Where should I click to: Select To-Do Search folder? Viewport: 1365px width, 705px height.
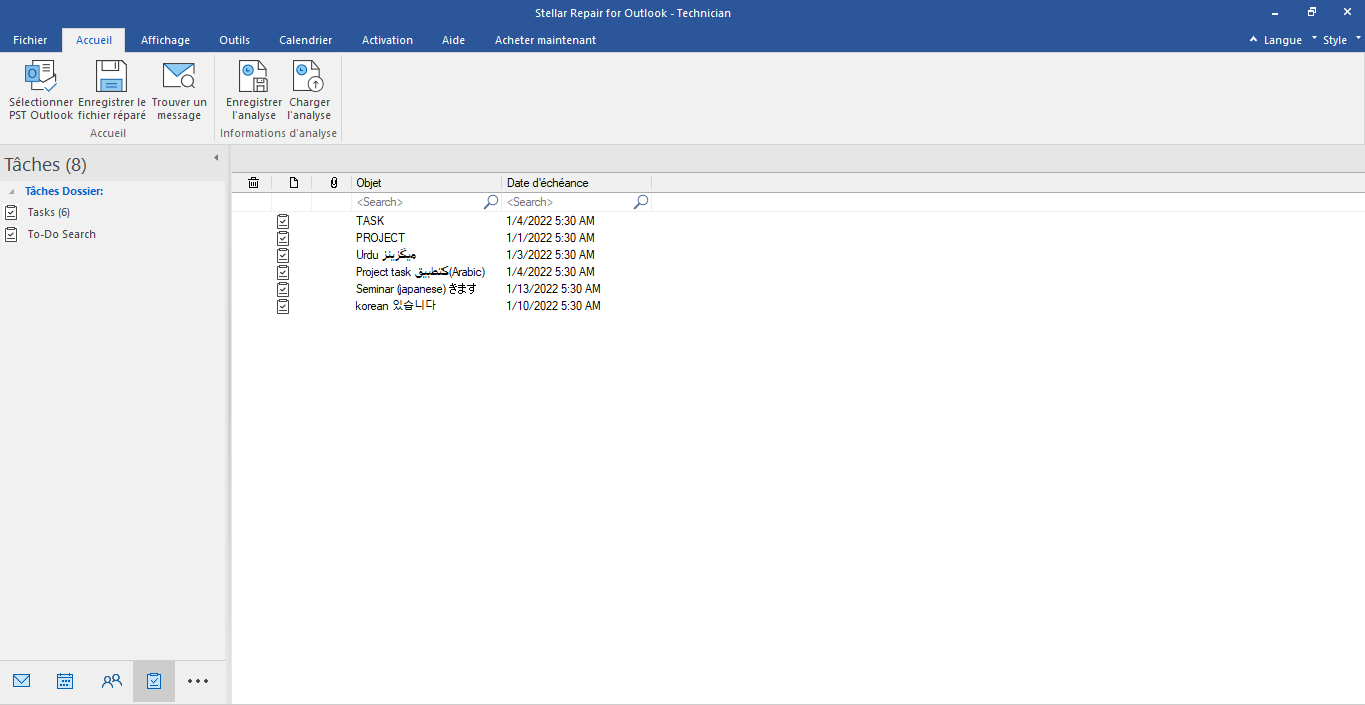point(62,234)
